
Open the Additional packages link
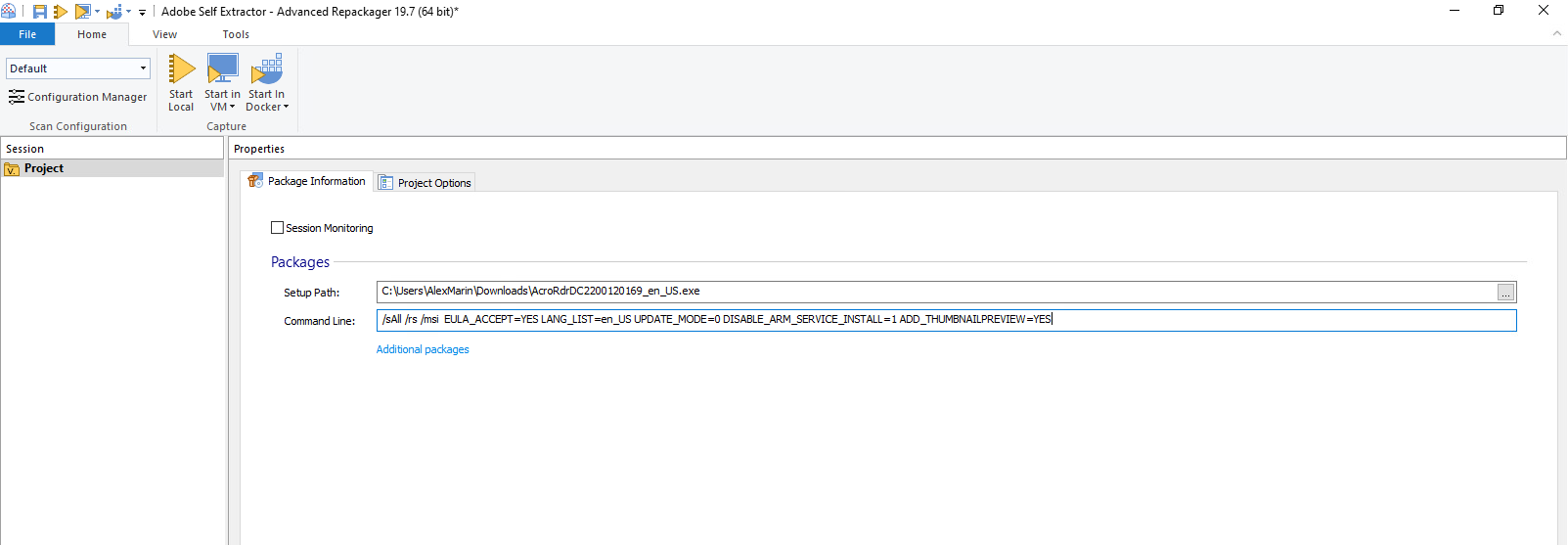tap(423, 349)
